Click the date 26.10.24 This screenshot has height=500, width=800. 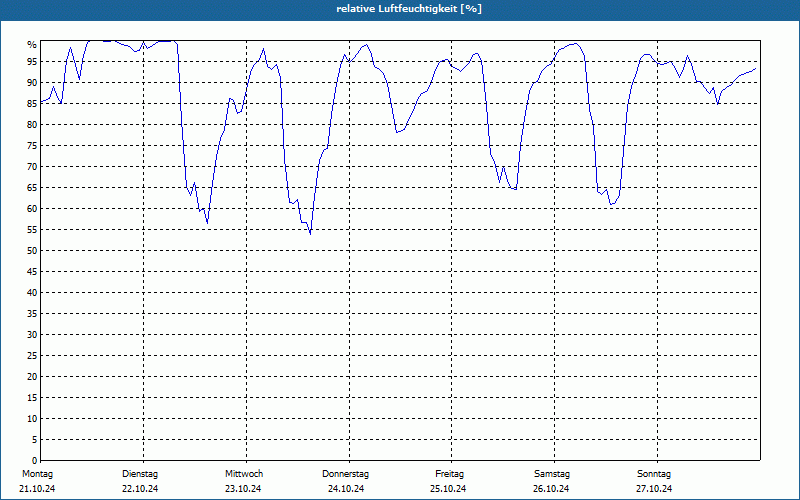coord(551,489)
